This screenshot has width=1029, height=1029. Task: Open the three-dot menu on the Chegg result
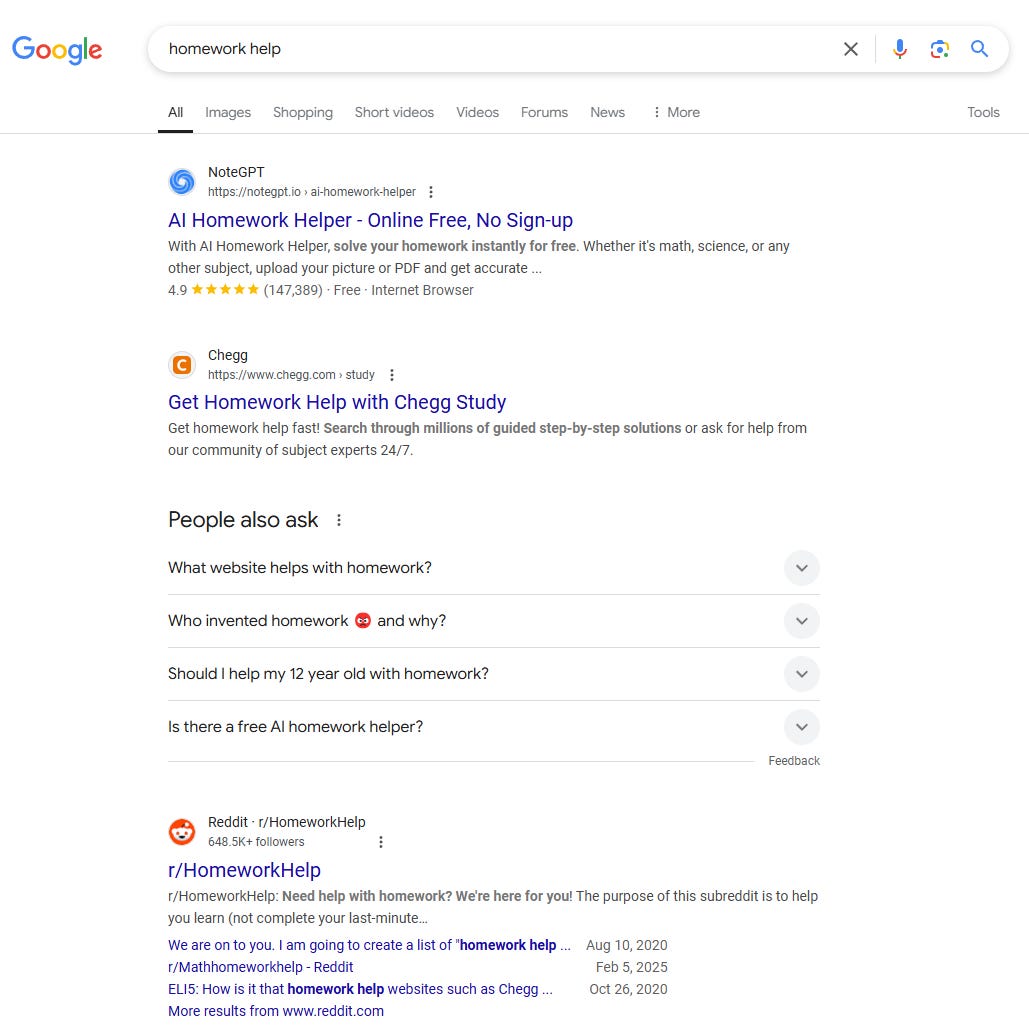coord(391,374)
